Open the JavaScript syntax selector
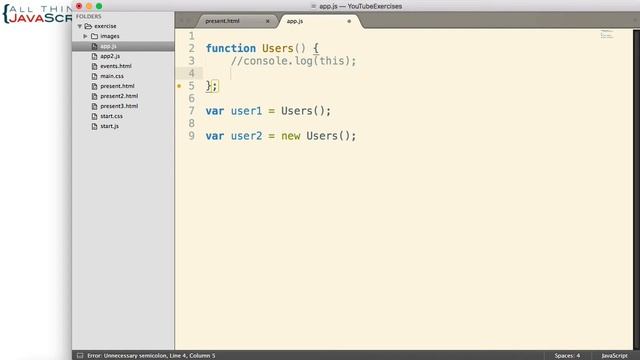Screen dimensions: 640x360 [614, 356]
